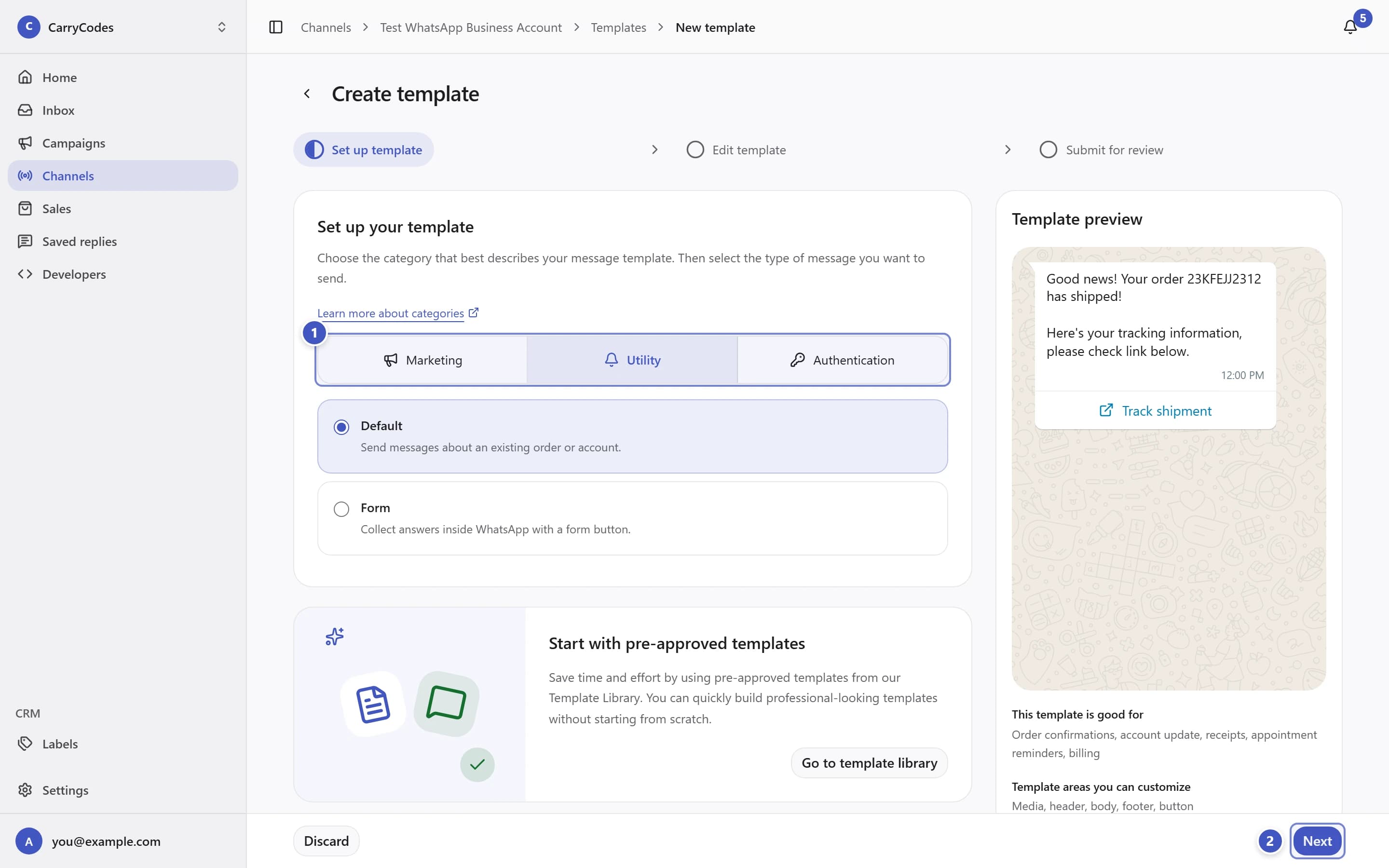The width and height of the screenshot is (1389, 868).
Task: Click the Channels breadcrumb
Action: coord(326,27)
